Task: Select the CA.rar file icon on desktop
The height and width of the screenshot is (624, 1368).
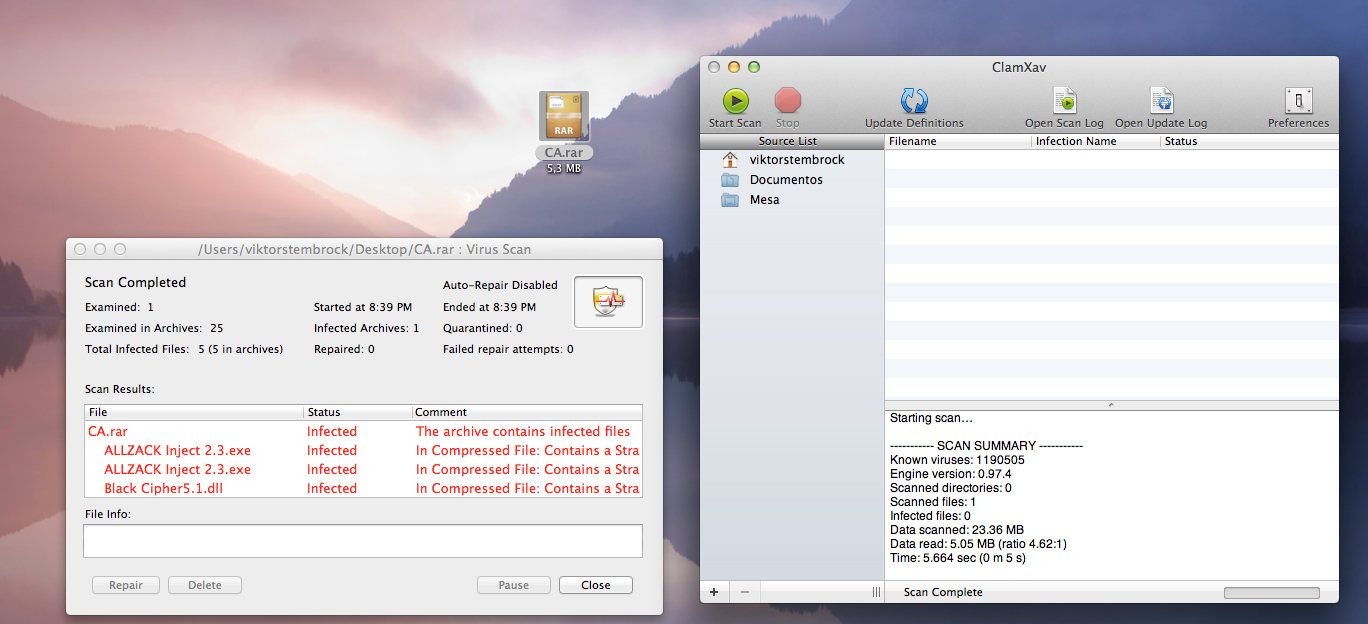Action: (564, 117)
